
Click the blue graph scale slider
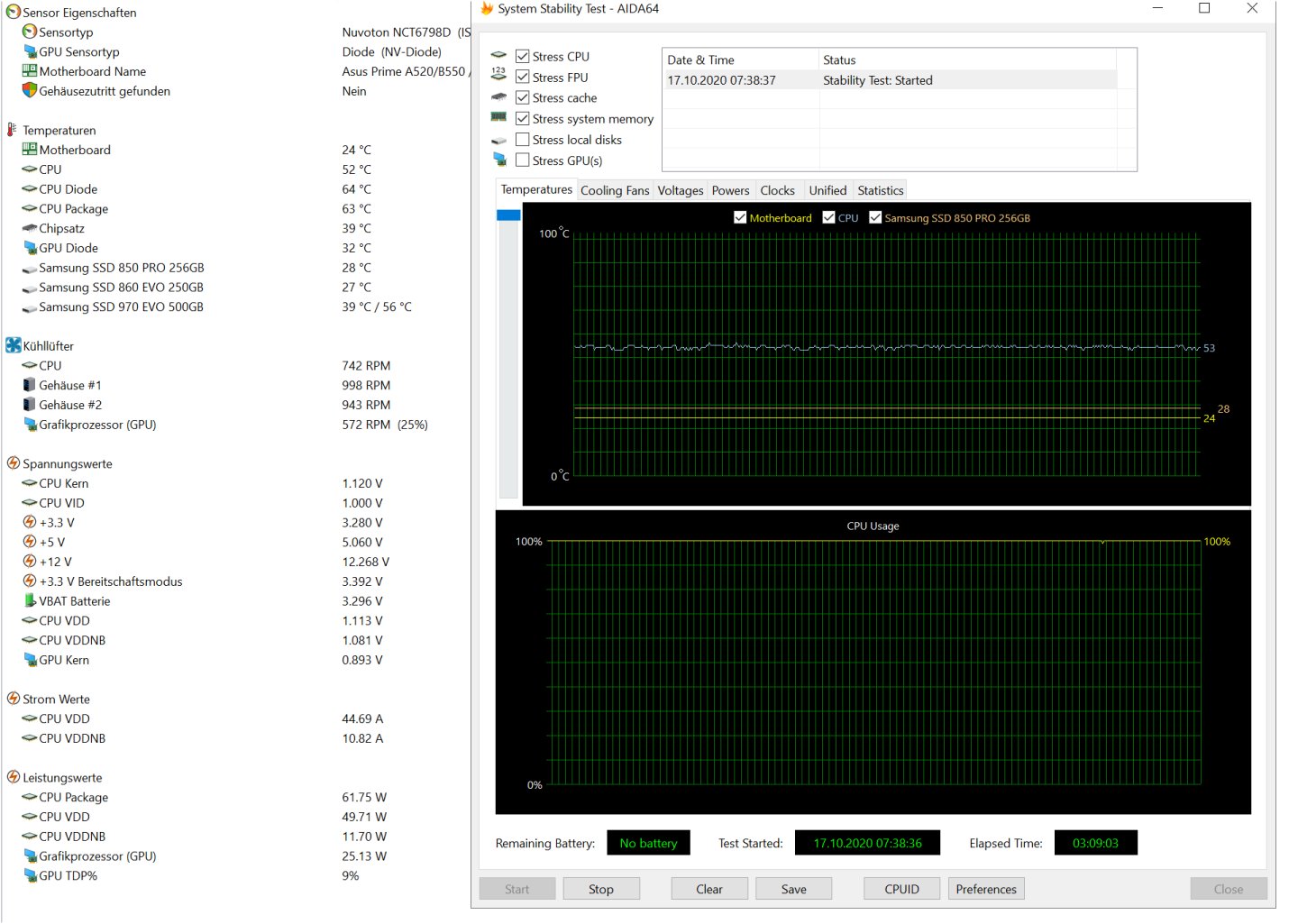508,215
